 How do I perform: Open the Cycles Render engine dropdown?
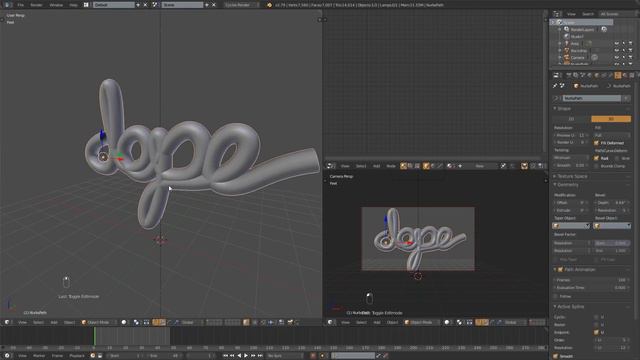241,5
